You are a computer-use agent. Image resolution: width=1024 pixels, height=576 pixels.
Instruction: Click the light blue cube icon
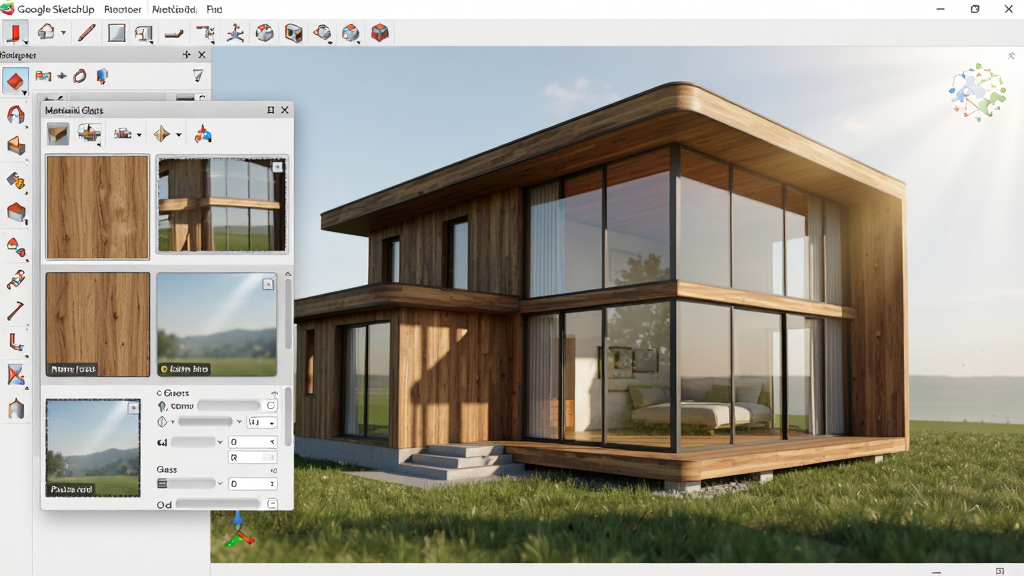351,33
